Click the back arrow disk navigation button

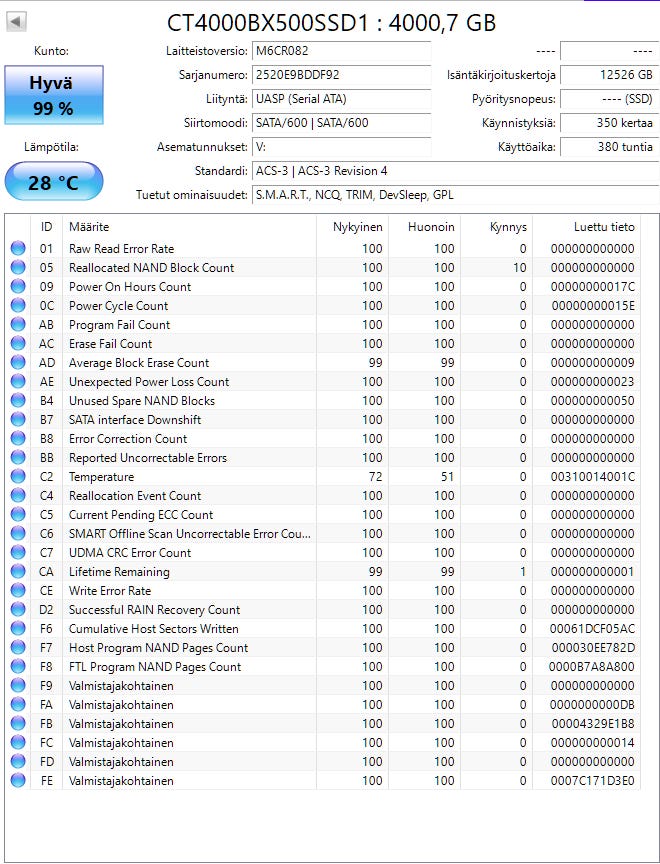coord(16,21)
